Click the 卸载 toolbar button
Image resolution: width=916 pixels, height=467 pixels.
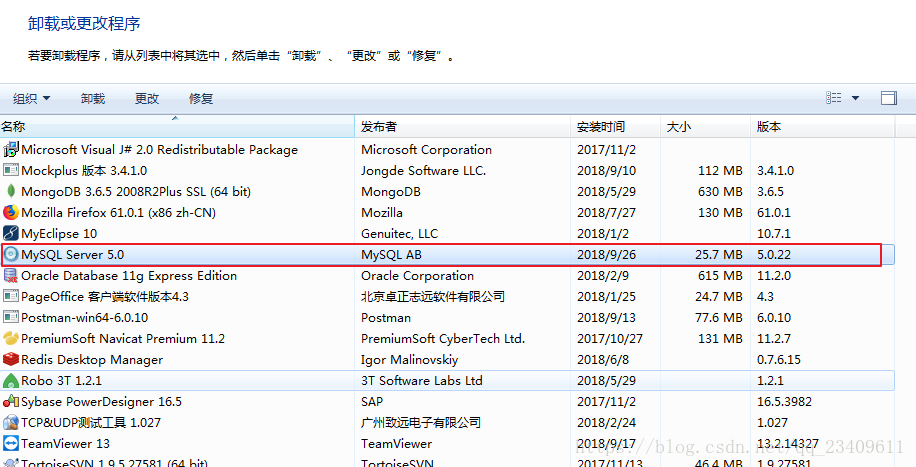click(x=93, y=99)
